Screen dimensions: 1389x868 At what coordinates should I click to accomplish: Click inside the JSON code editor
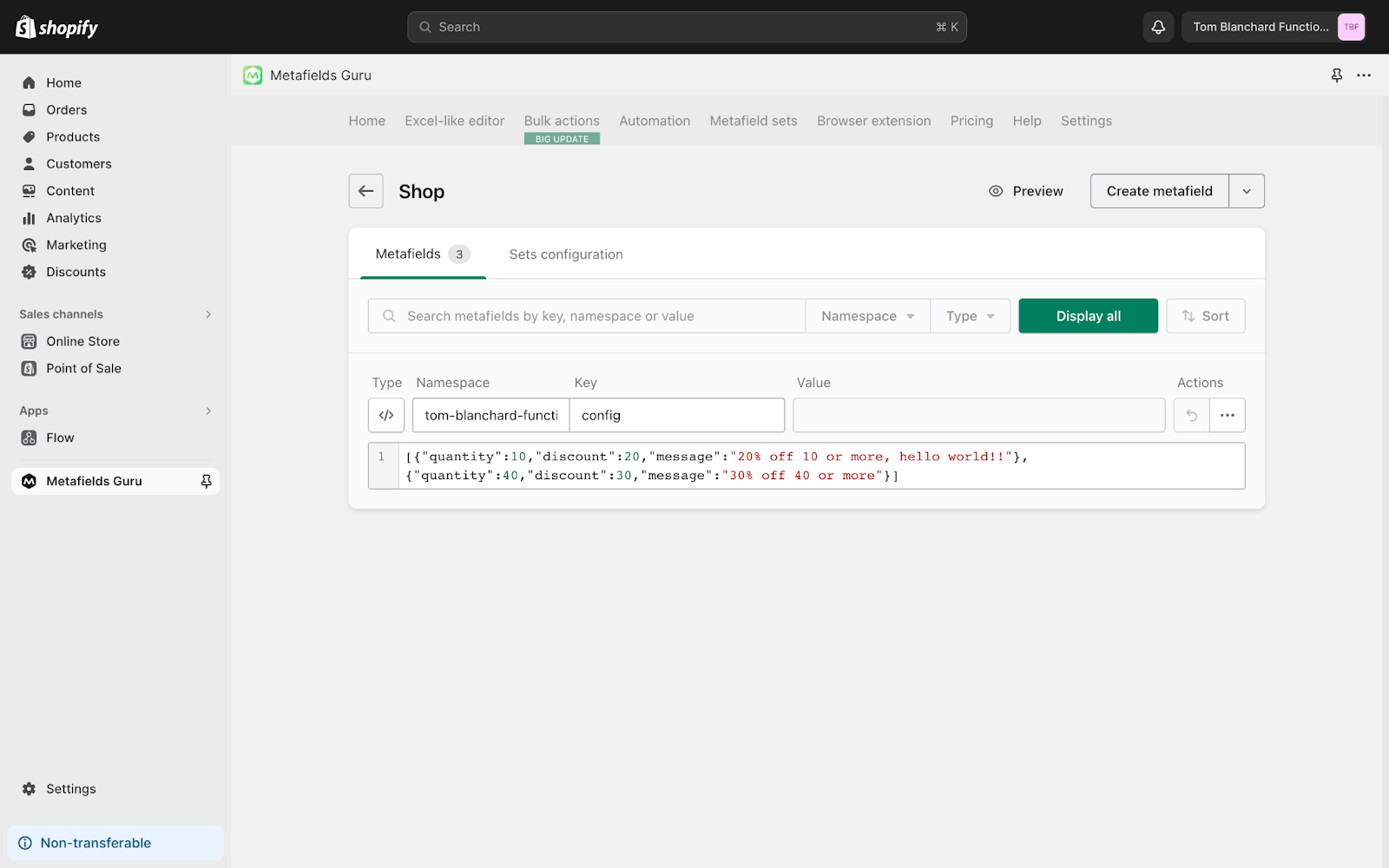tap(806, 466)
